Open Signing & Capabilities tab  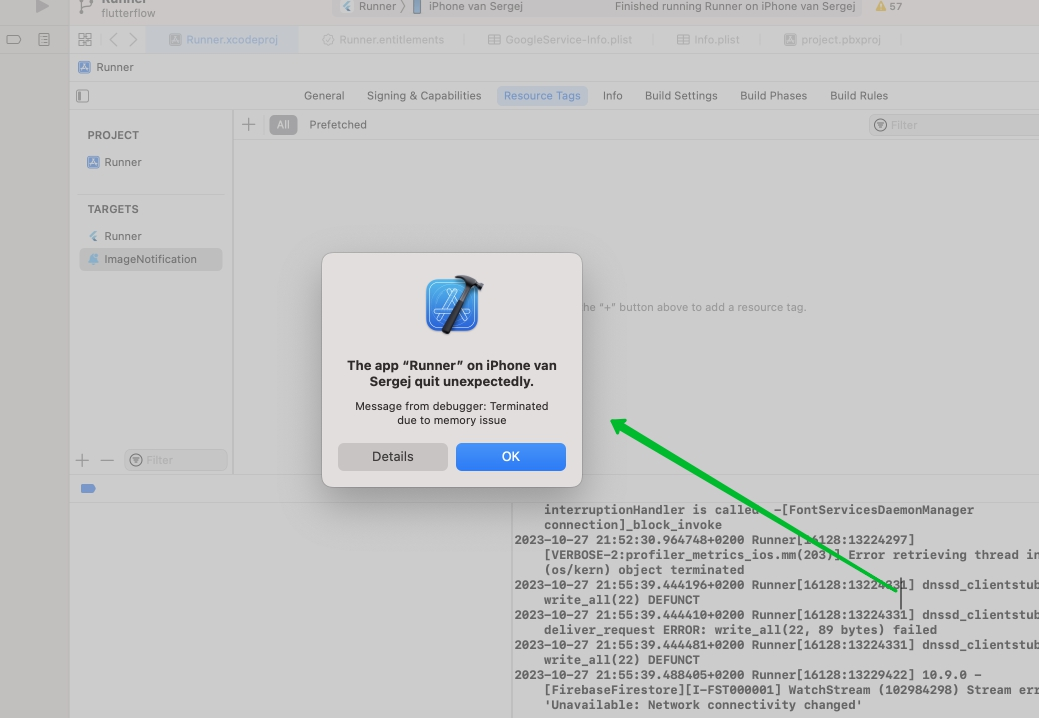pyautogui.click(x=424, y=96)
